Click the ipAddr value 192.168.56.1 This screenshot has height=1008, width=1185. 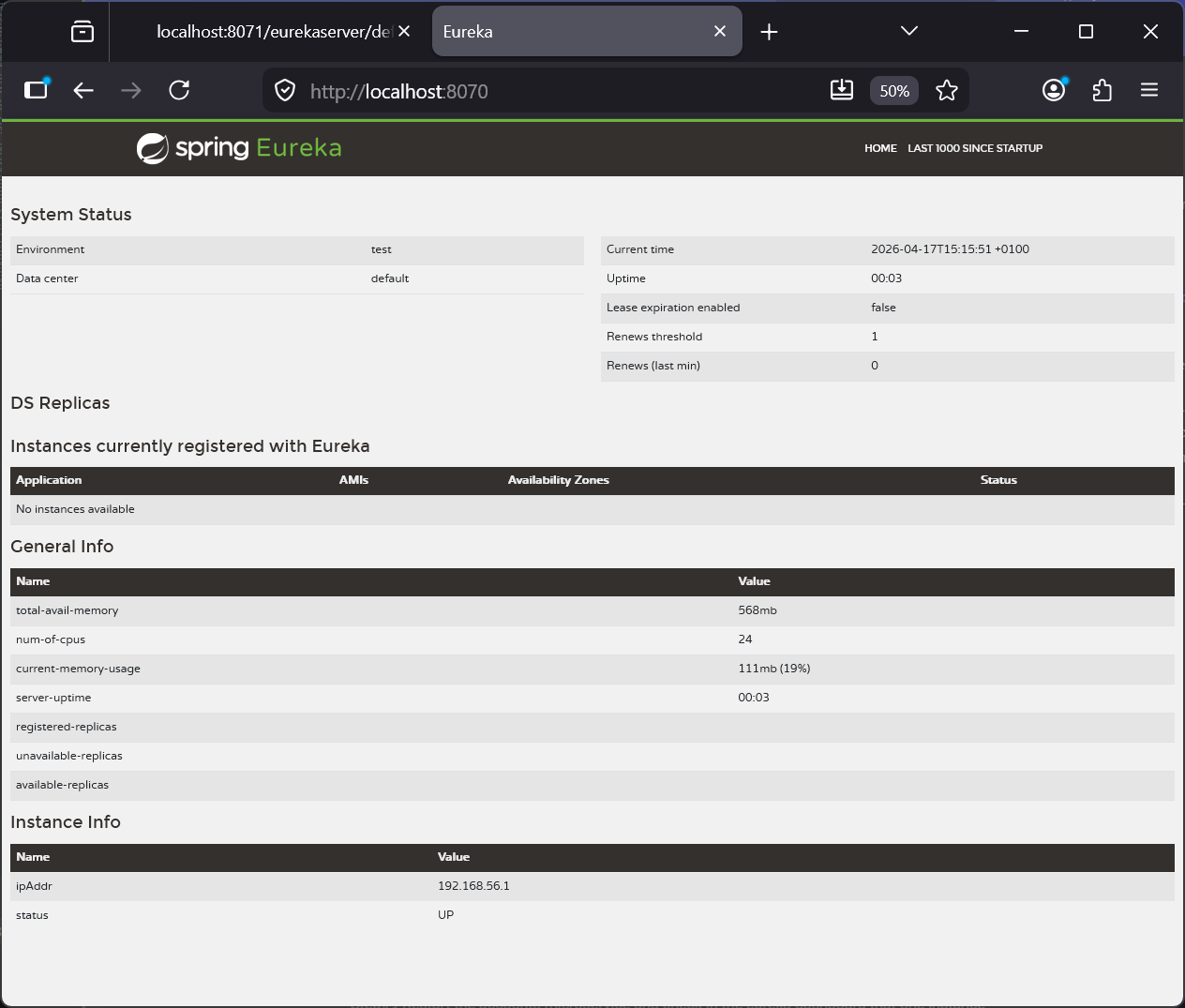[x=473, y=886]
